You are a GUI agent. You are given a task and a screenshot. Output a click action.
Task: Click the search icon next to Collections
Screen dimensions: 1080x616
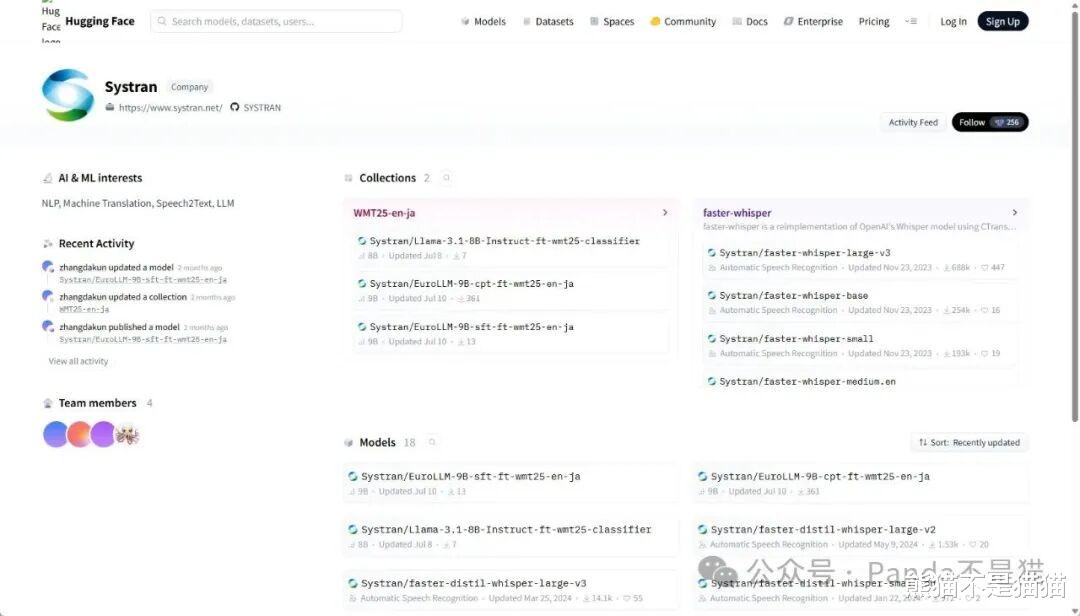click(446, 178)
